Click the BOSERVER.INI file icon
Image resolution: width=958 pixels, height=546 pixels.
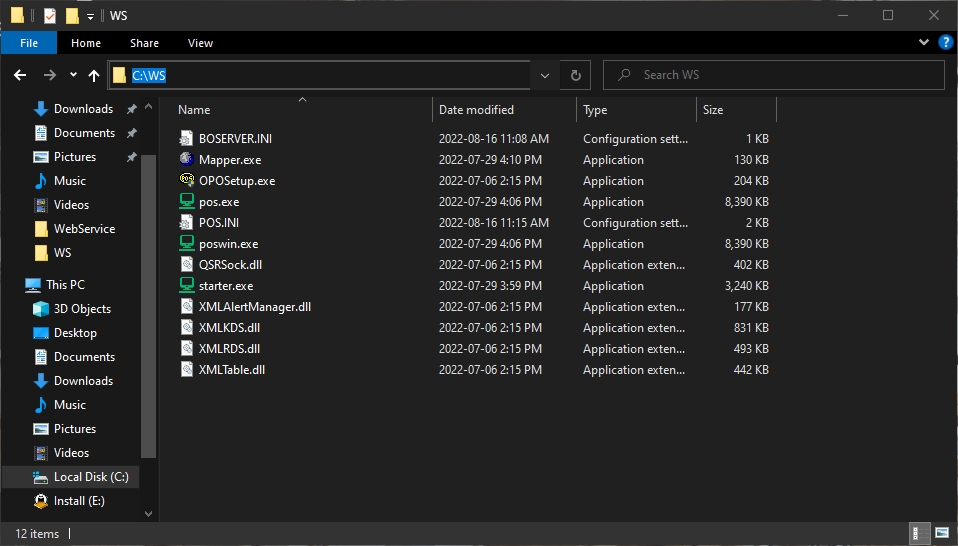[187, 139]
